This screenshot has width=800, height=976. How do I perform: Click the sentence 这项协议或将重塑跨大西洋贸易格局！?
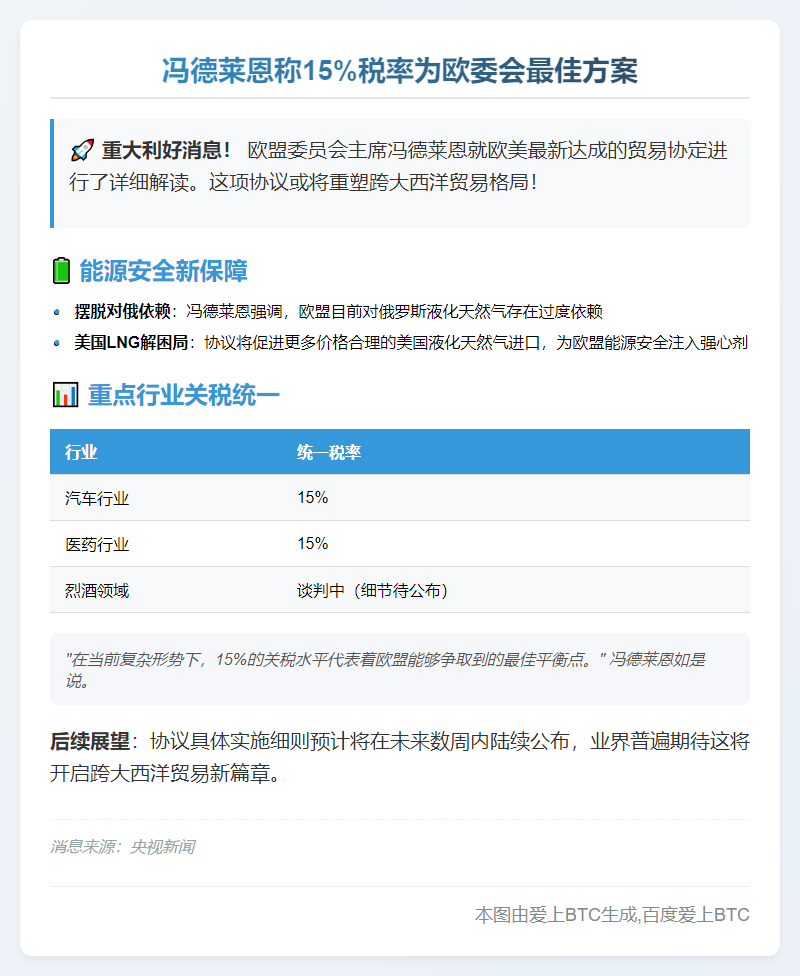pyautogui.click(x=372, y=182)
